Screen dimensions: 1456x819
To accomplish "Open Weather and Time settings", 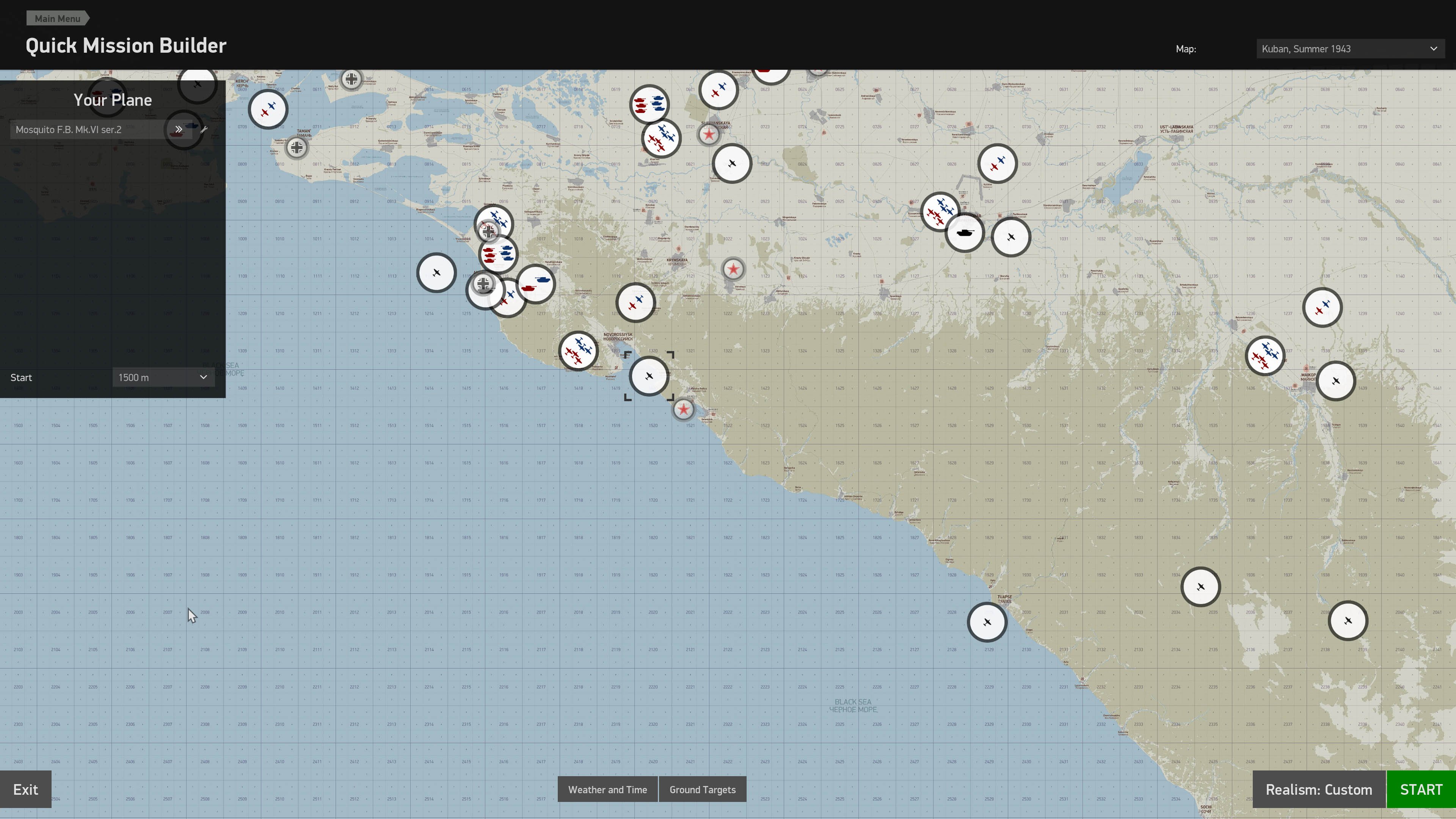I will pyautogui.click(x=607, y=789).
